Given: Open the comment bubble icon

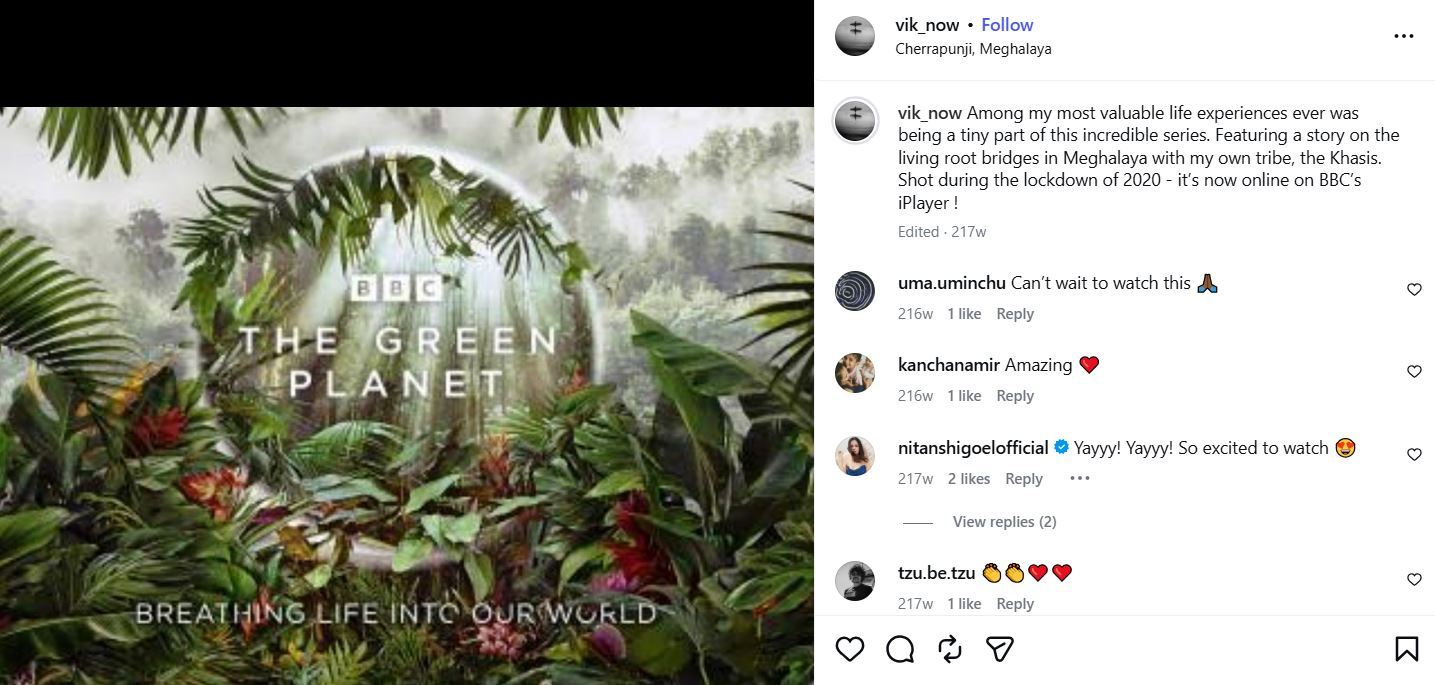Looking at the screenshot, I should [x=900, y=649].
